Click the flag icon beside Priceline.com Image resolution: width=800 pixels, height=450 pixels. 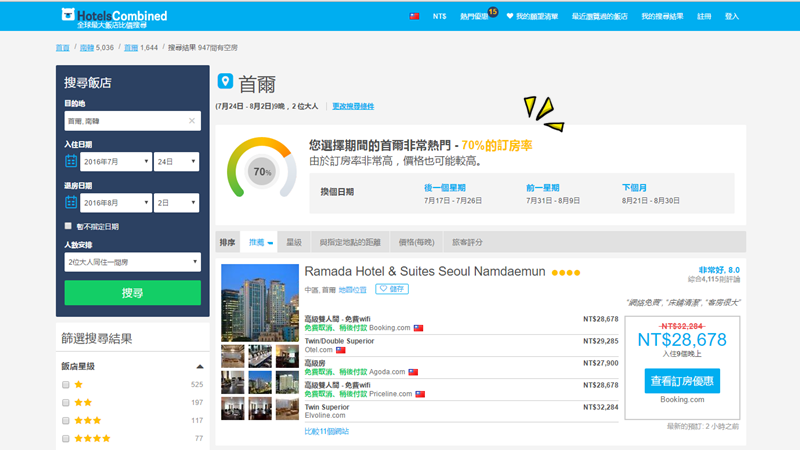tap(420, 394)
